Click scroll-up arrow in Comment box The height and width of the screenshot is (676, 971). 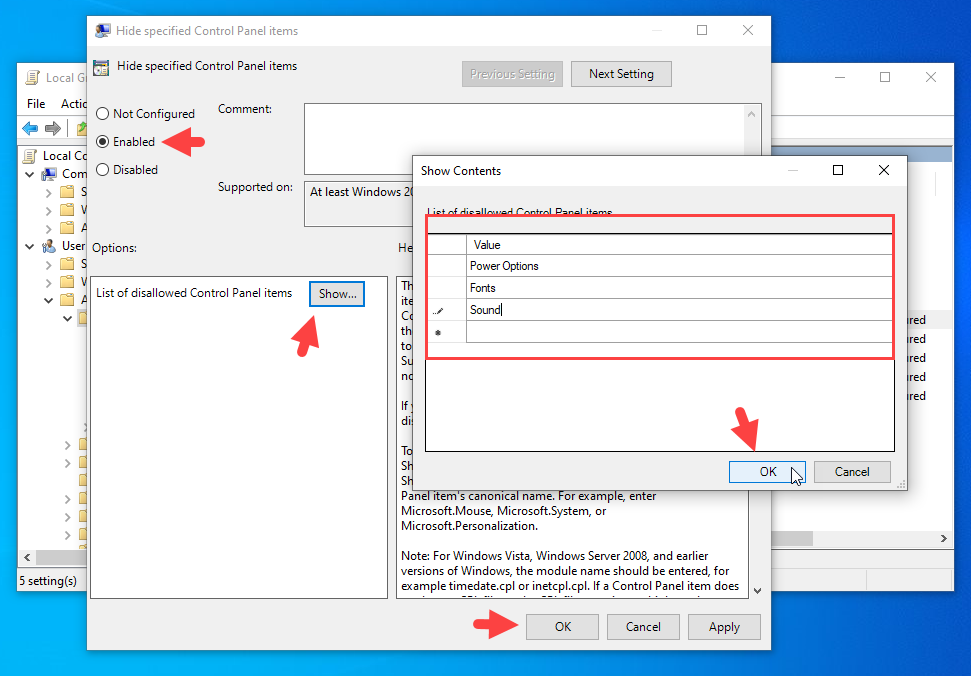pos(751,114)
